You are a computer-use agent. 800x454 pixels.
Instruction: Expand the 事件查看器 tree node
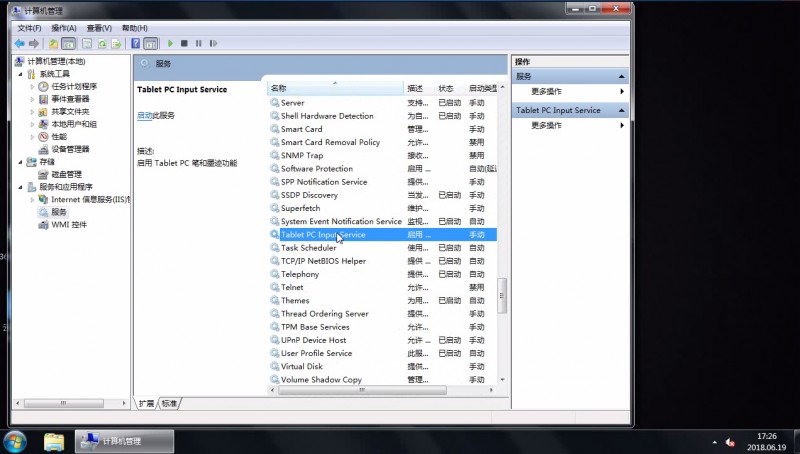[x=32, y=99]
